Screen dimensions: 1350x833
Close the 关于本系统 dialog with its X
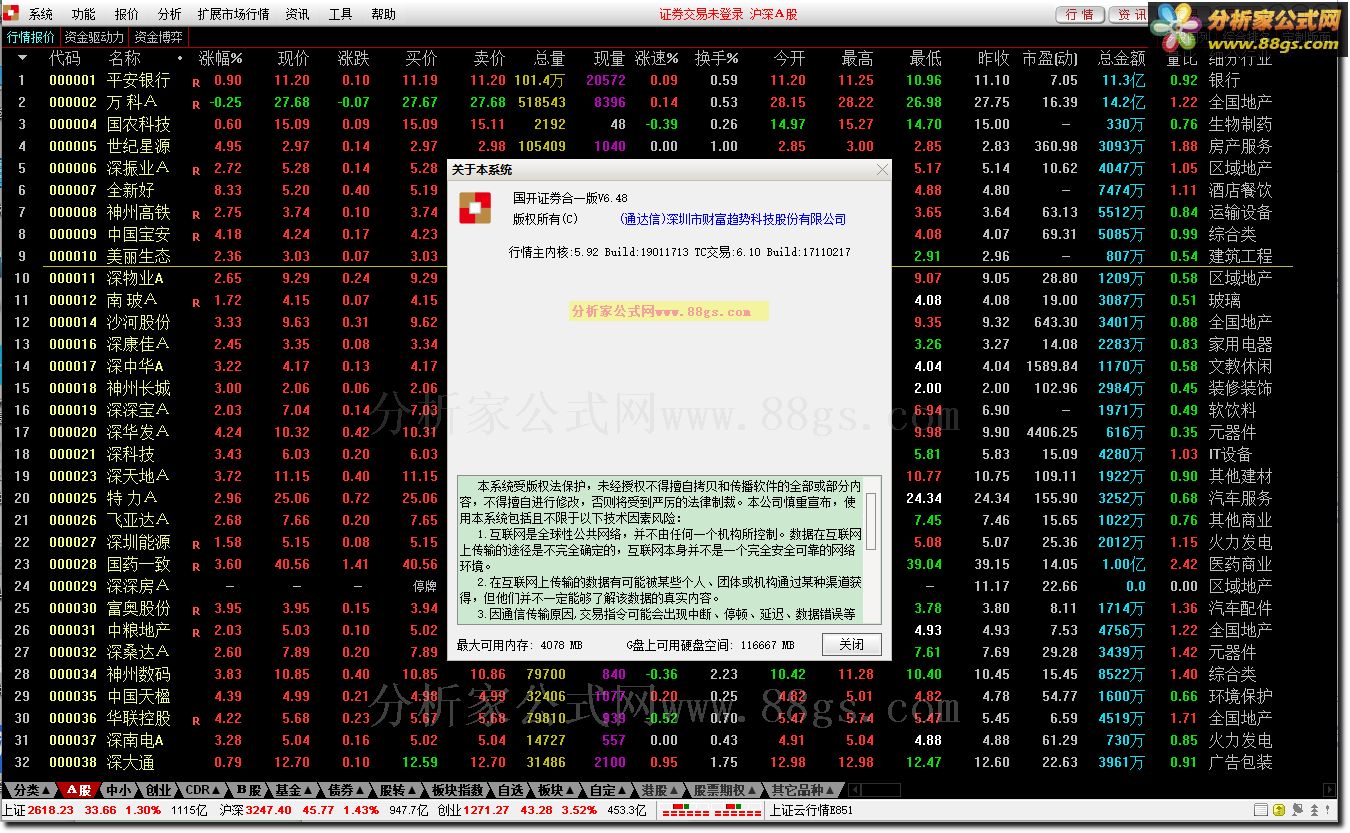point(882,170)
